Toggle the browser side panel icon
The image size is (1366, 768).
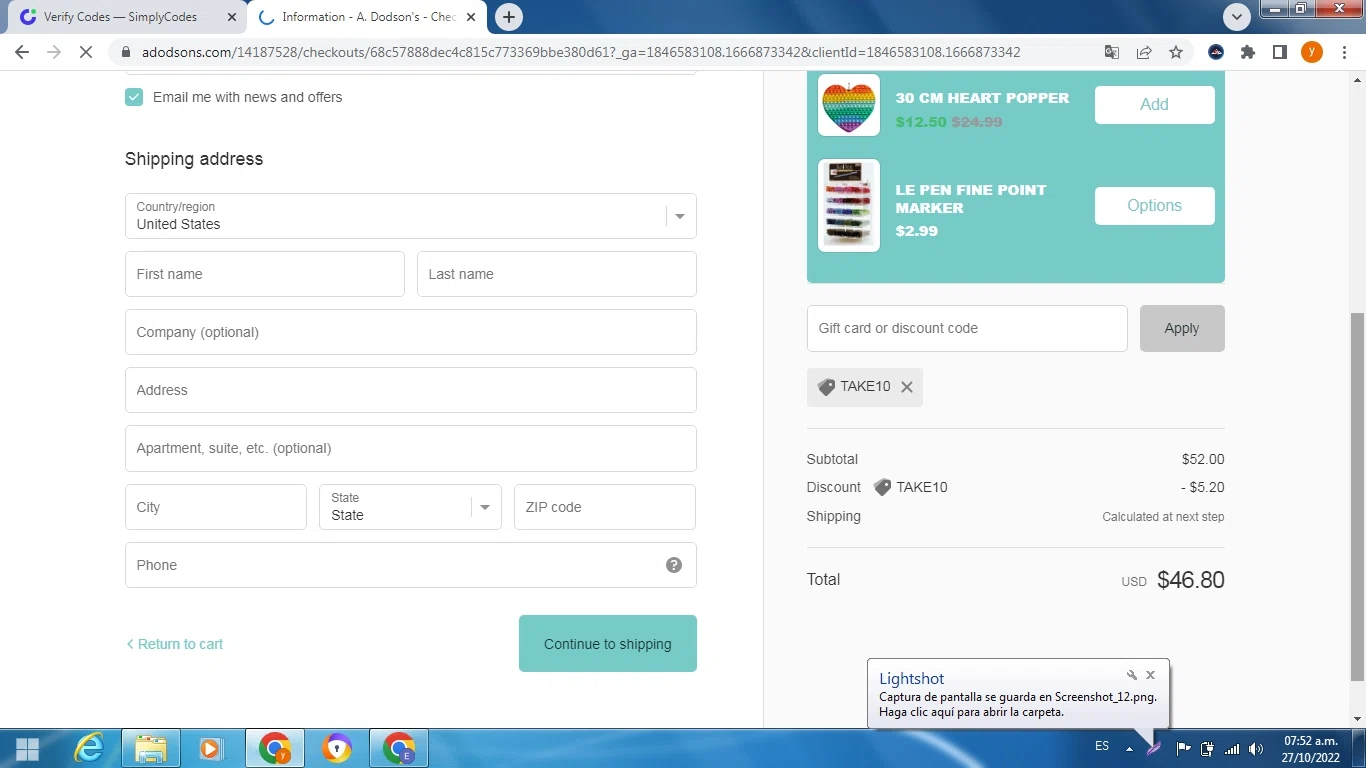pos(1279,52)
